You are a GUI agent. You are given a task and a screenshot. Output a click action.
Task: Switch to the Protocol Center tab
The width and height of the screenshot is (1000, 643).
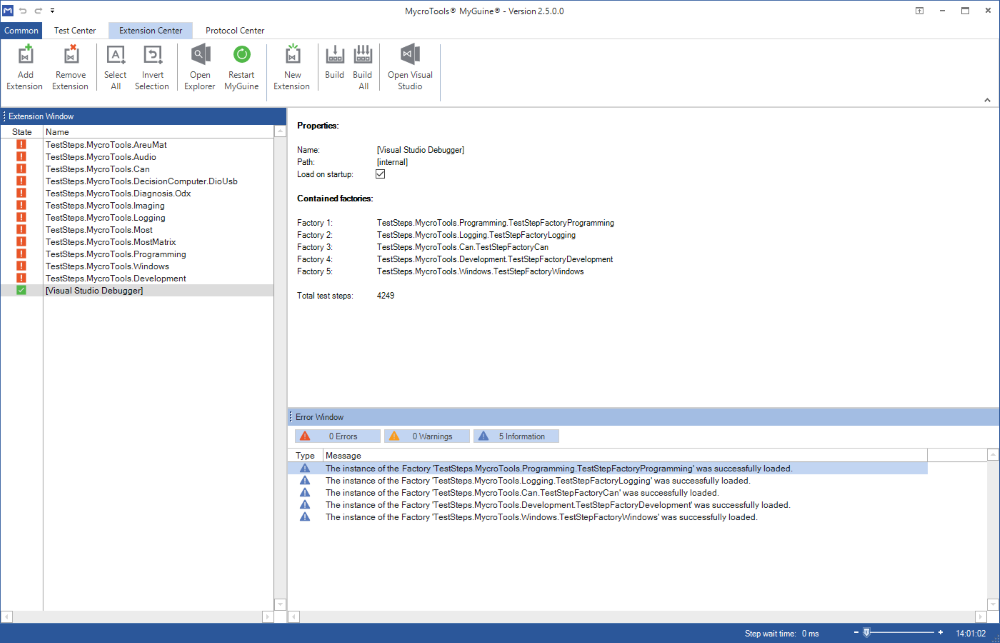(235, 30)
